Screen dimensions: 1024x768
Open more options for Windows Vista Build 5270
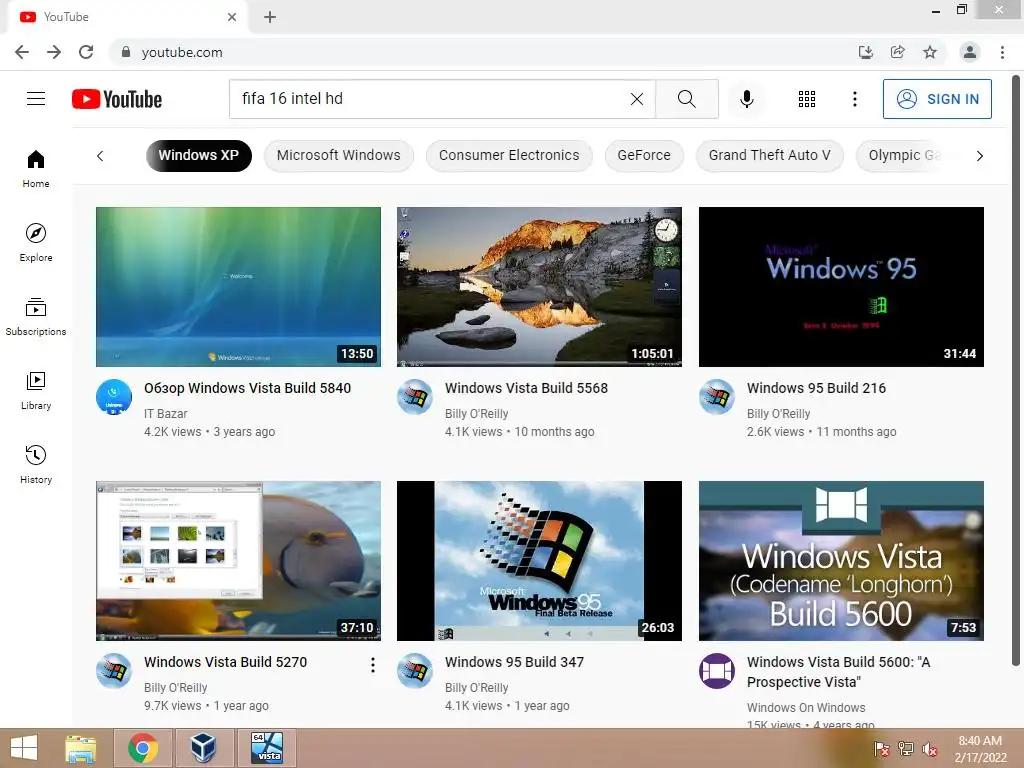pyautogui.click(x=373, y=665)
